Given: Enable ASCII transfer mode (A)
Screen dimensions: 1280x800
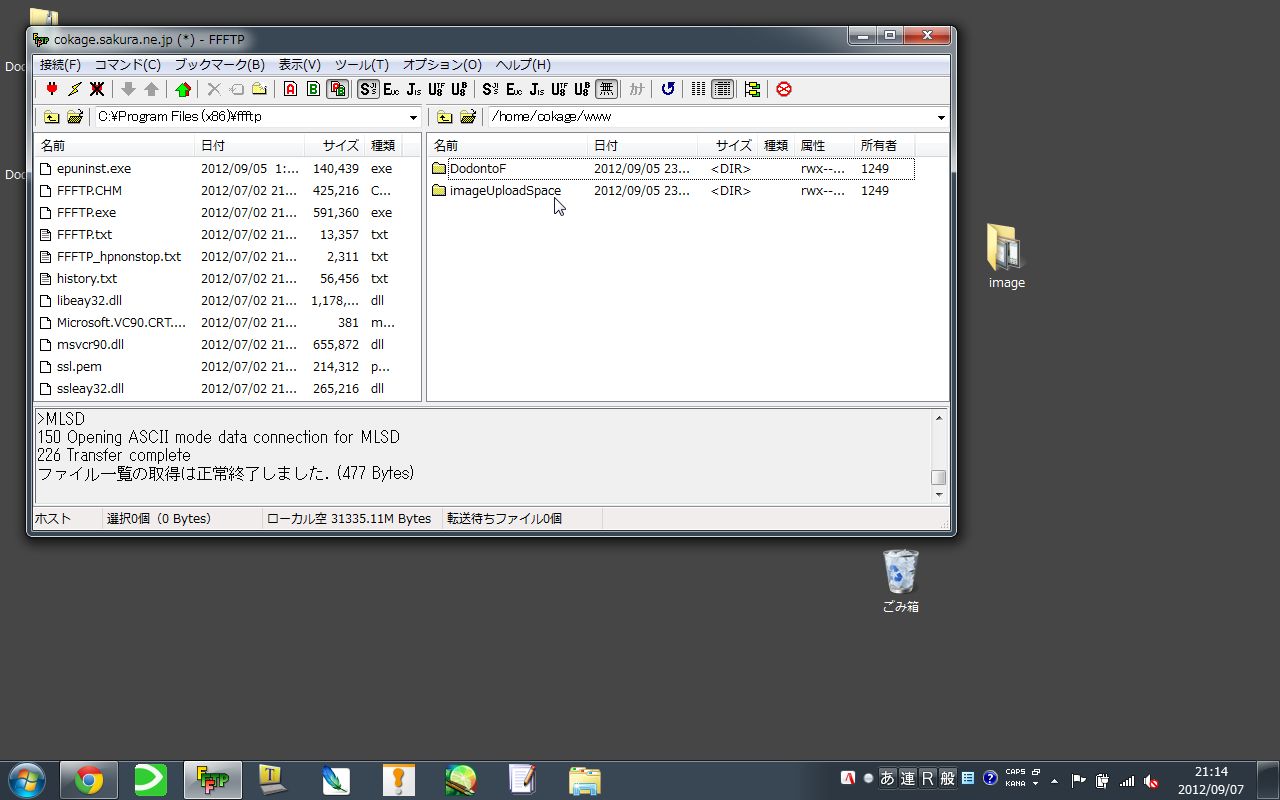Looking at the screenshot, I should point(290,89).
